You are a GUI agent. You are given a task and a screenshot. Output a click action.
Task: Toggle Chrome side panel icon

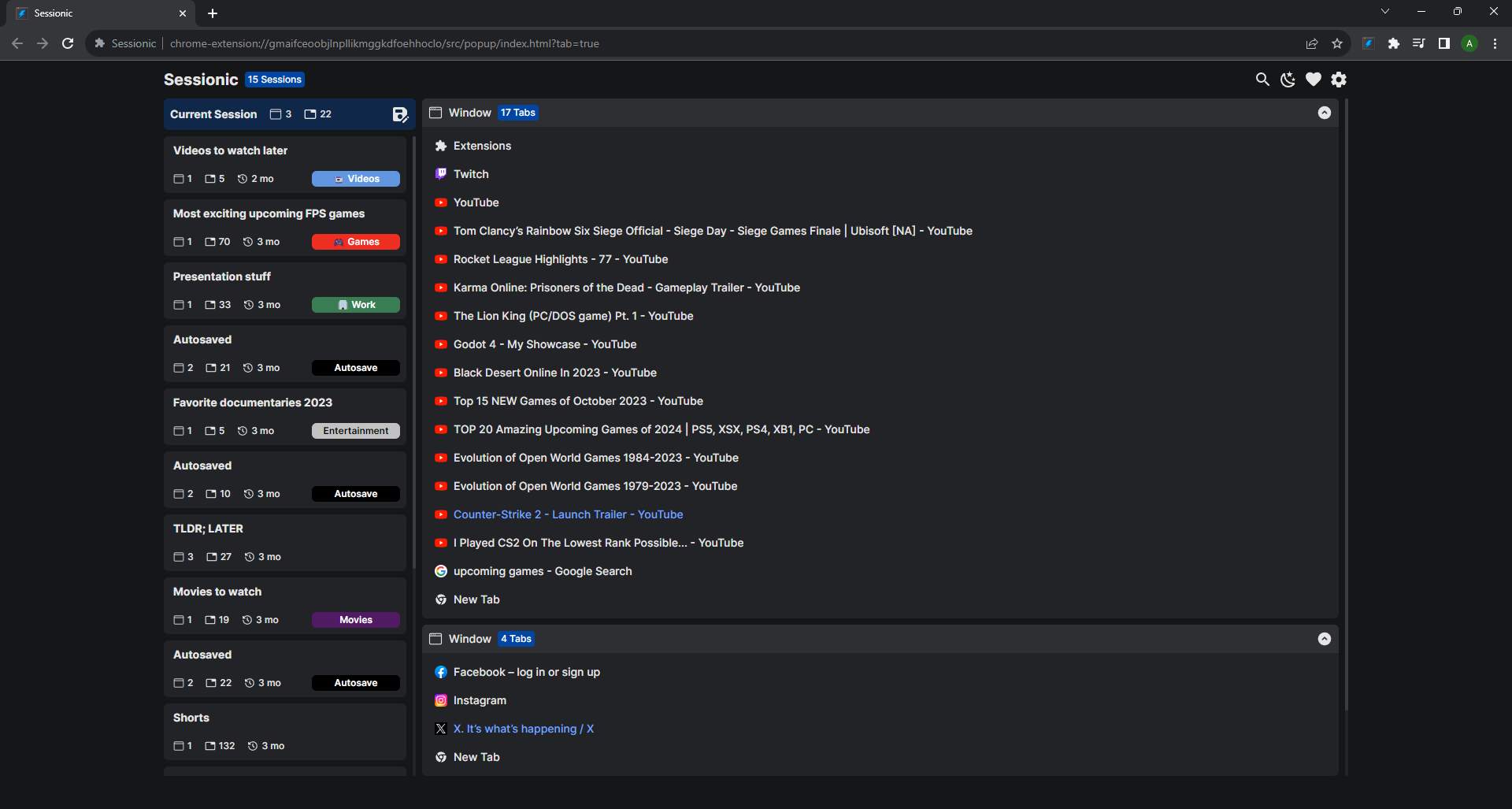(1444, 43)
